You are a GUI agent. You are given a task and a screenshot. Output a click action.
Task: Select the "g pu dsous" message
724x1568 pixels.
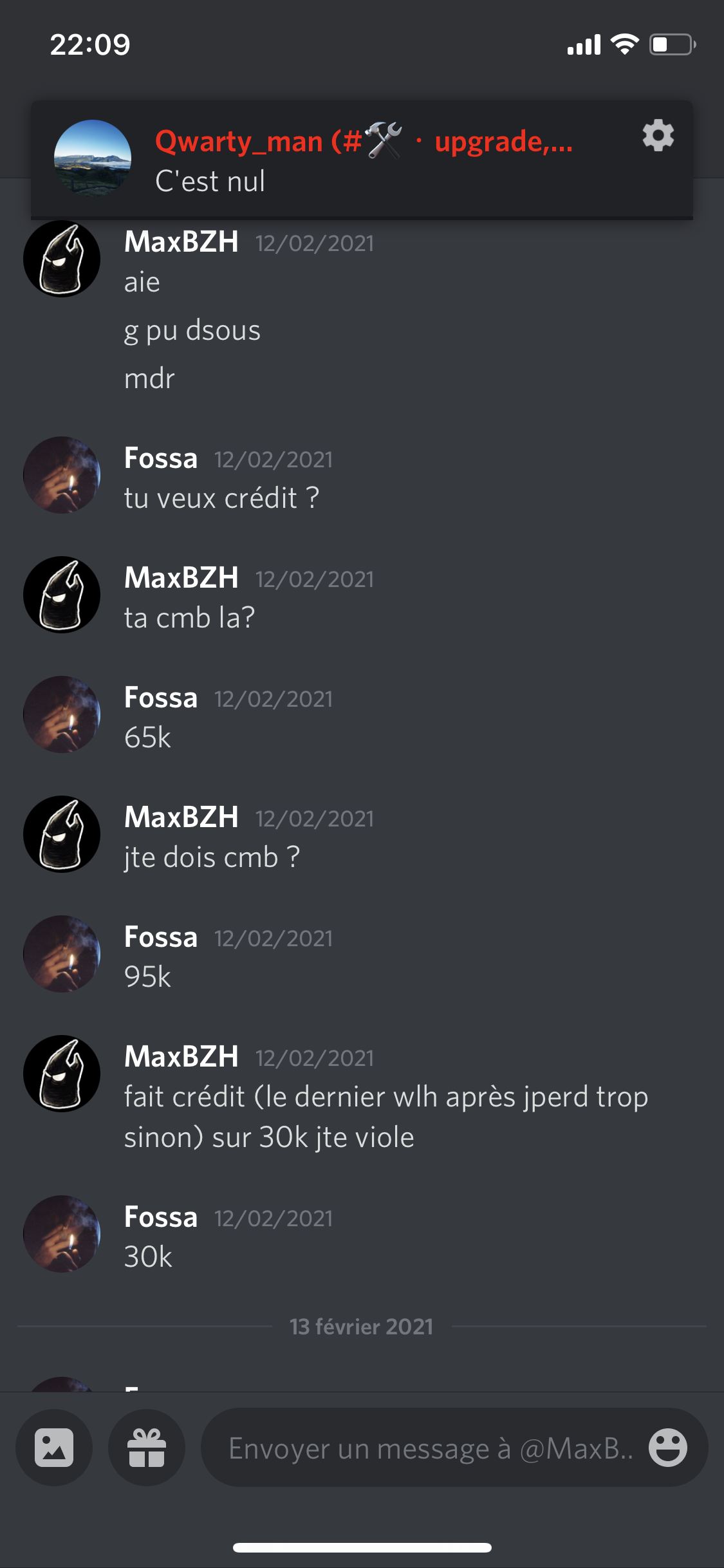click(x=192, y=331)
